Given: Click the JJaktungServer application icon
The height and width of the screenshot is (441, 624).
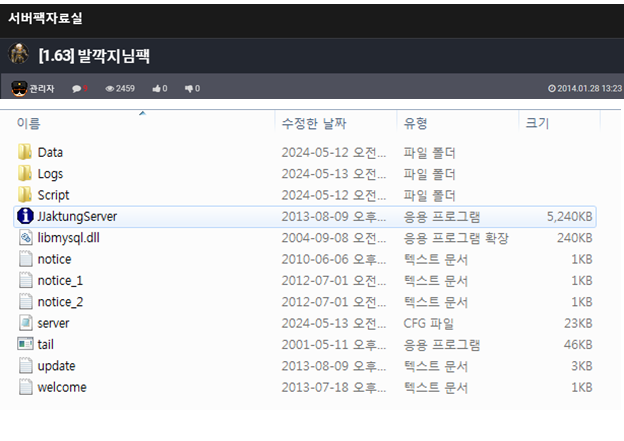Looking at the screenshot, I should click(25, 216).
